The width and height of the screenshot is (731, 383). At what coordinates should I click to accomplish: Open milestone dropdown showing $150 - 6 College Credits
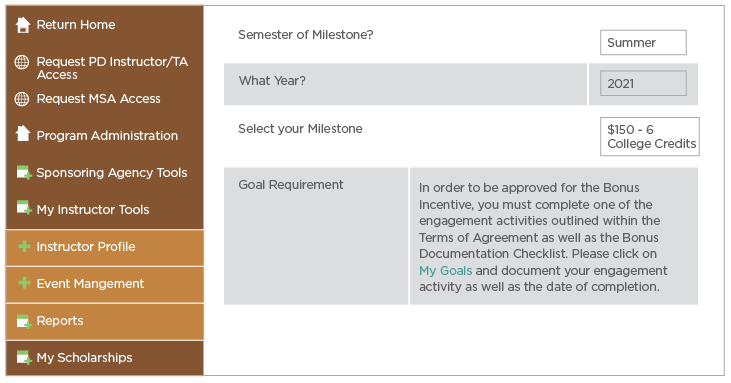click(x=649, y=137)
